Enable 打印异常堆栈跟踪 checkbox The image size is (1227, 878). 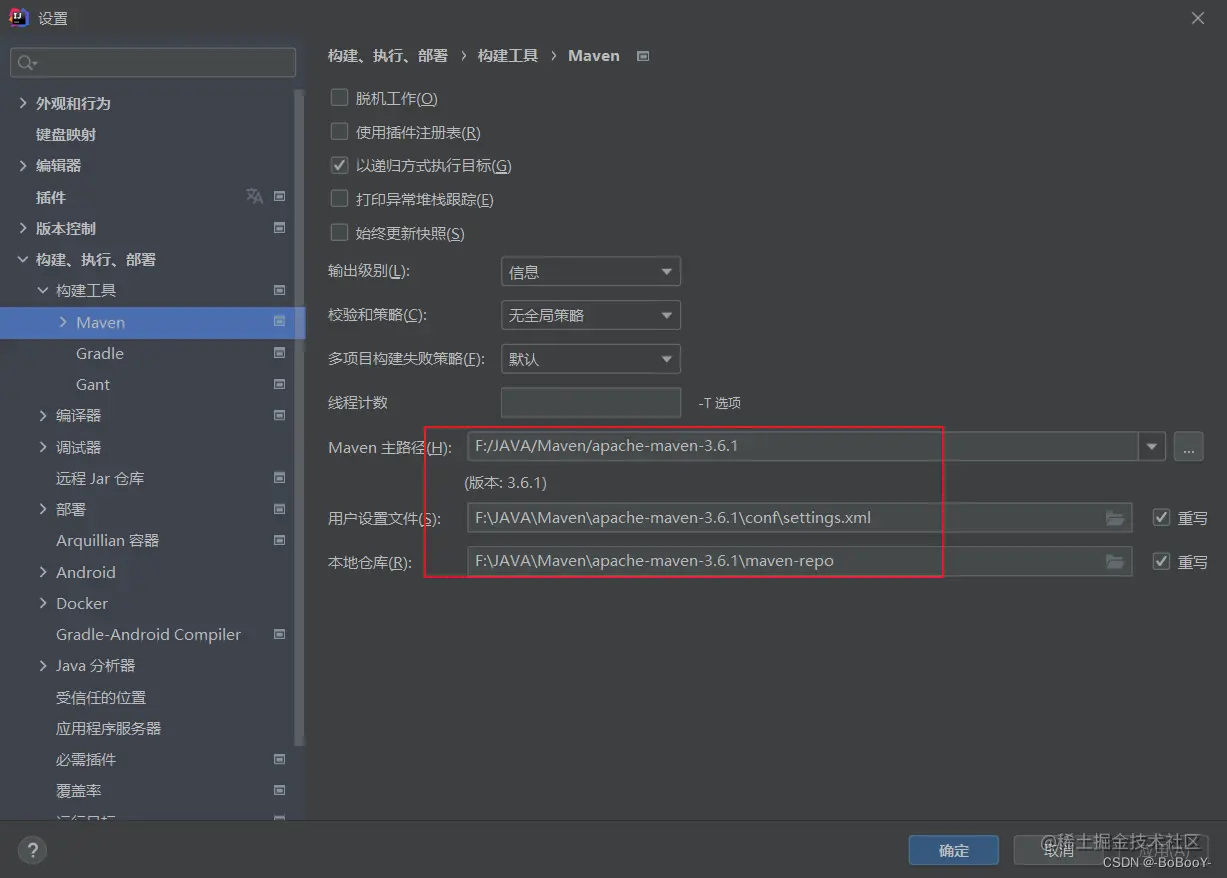pyautogui.click(x=339, y=199)
